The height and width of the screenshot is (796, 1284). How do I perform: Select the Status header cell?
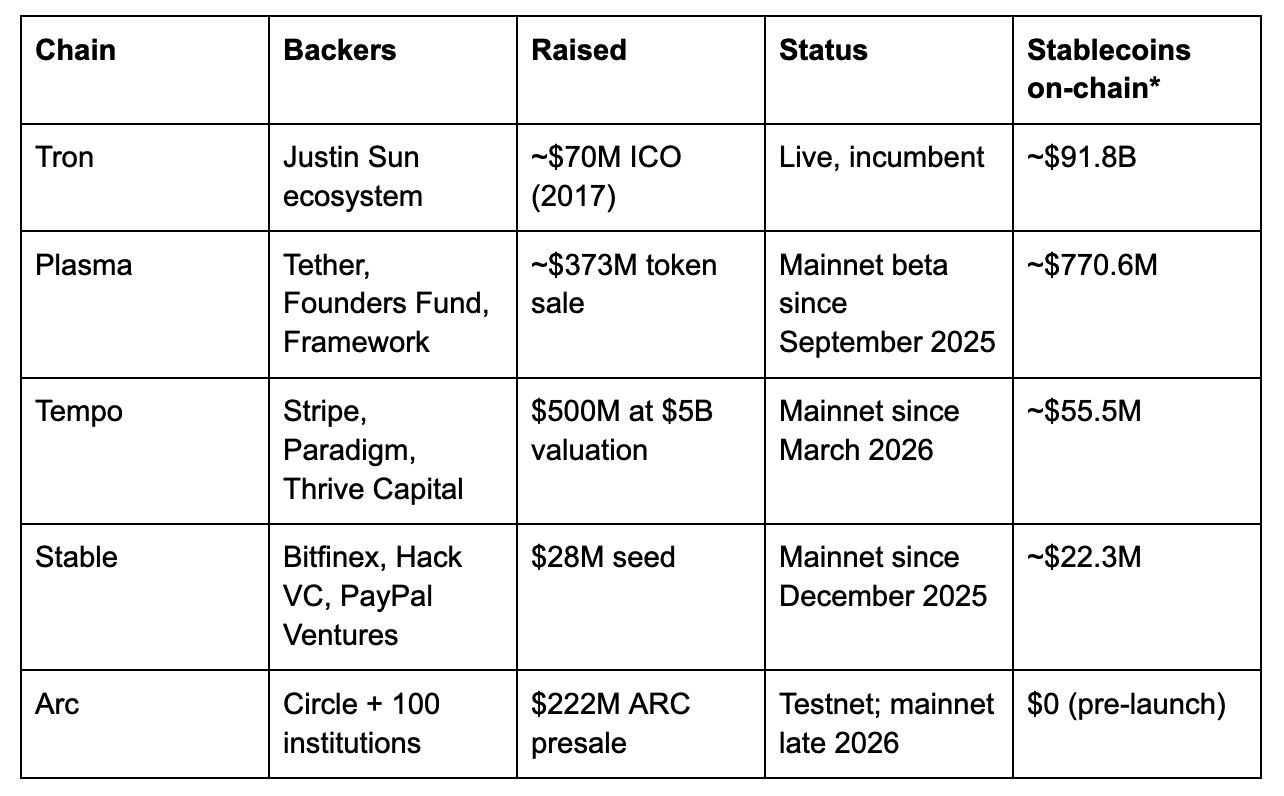[889, 70]
